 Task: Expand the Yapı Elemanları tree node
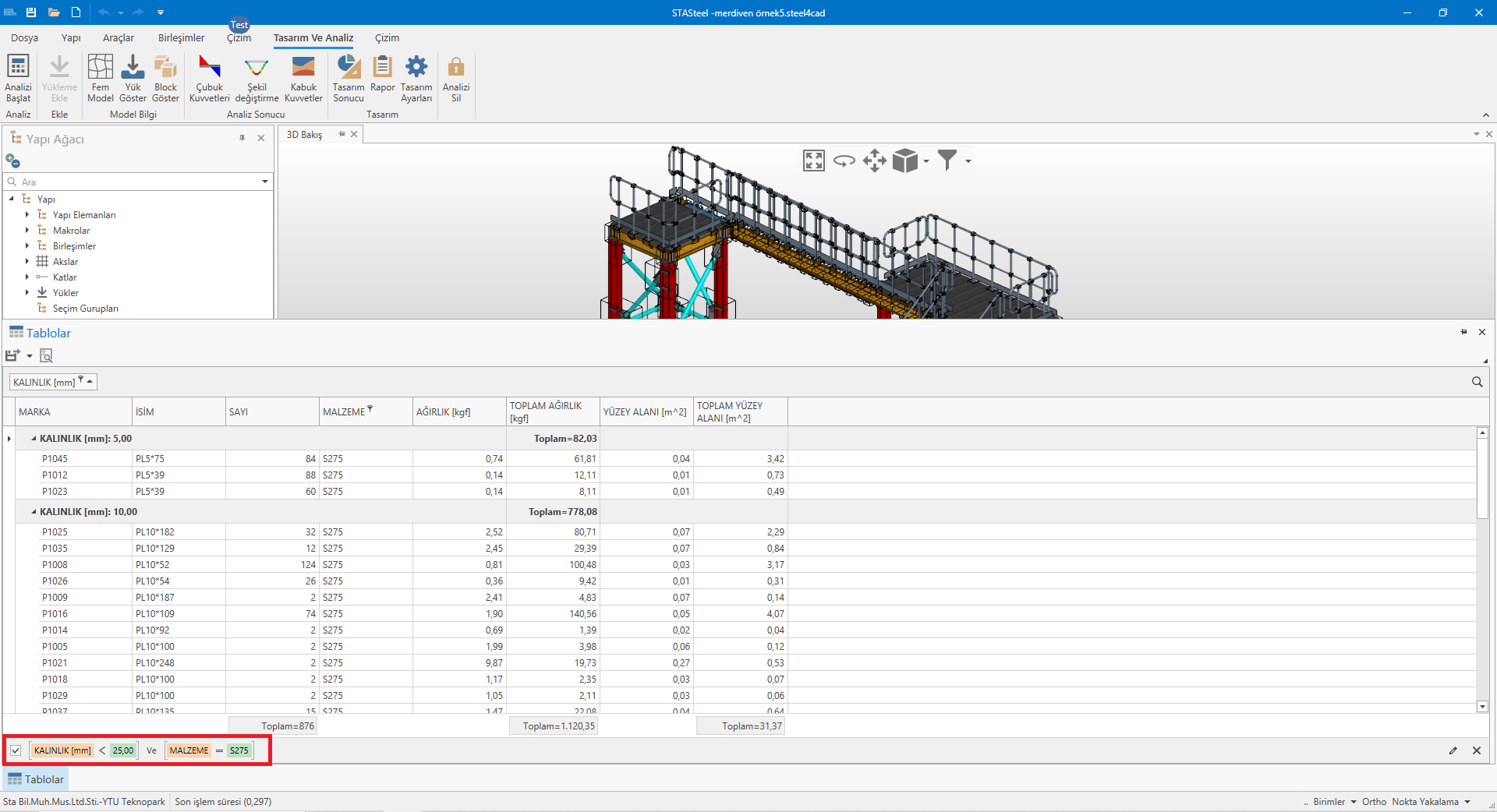coord(27,215)
